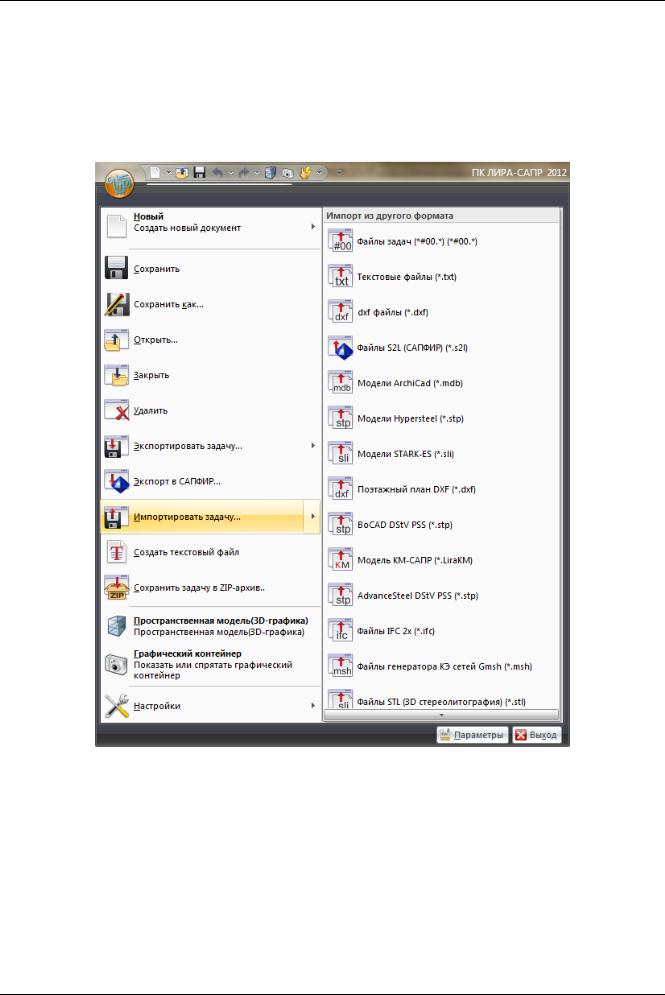The image size is (665, 995).
Task: Open the Настройки menu item
Action: (x=210, y=706)
